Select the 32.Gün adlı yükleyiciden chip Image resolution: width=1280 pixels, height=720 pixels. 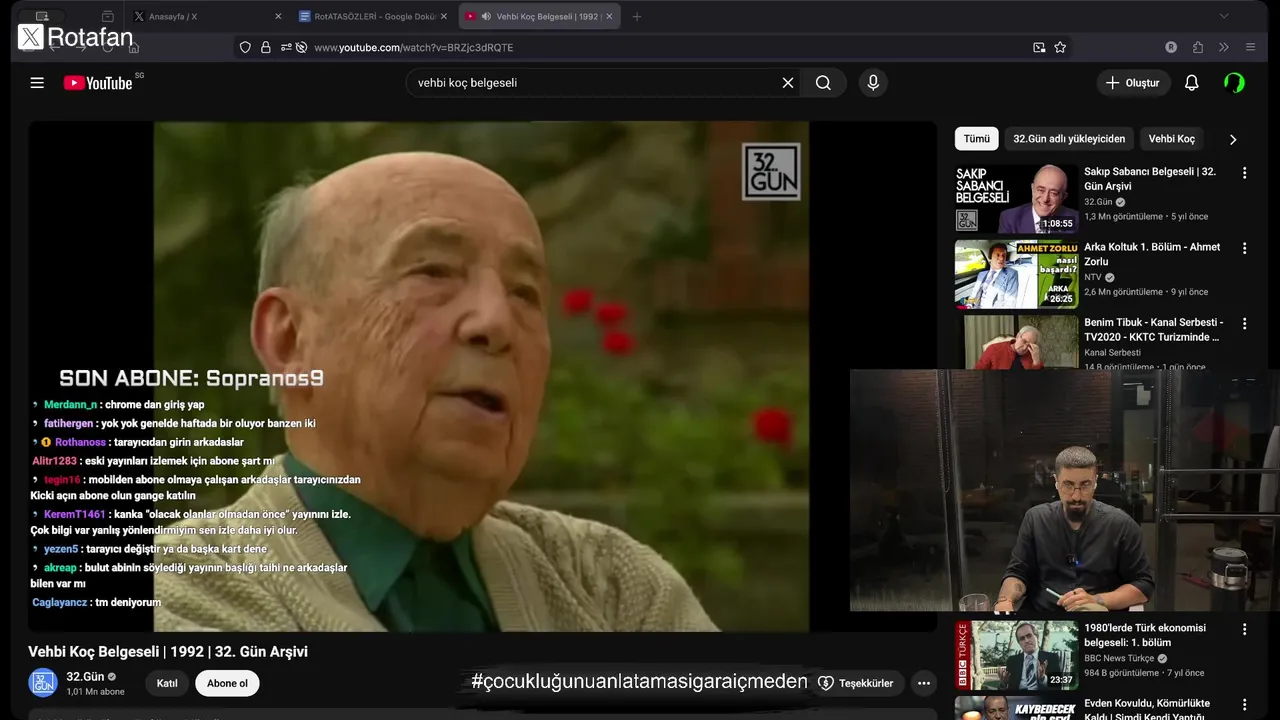1069,139
